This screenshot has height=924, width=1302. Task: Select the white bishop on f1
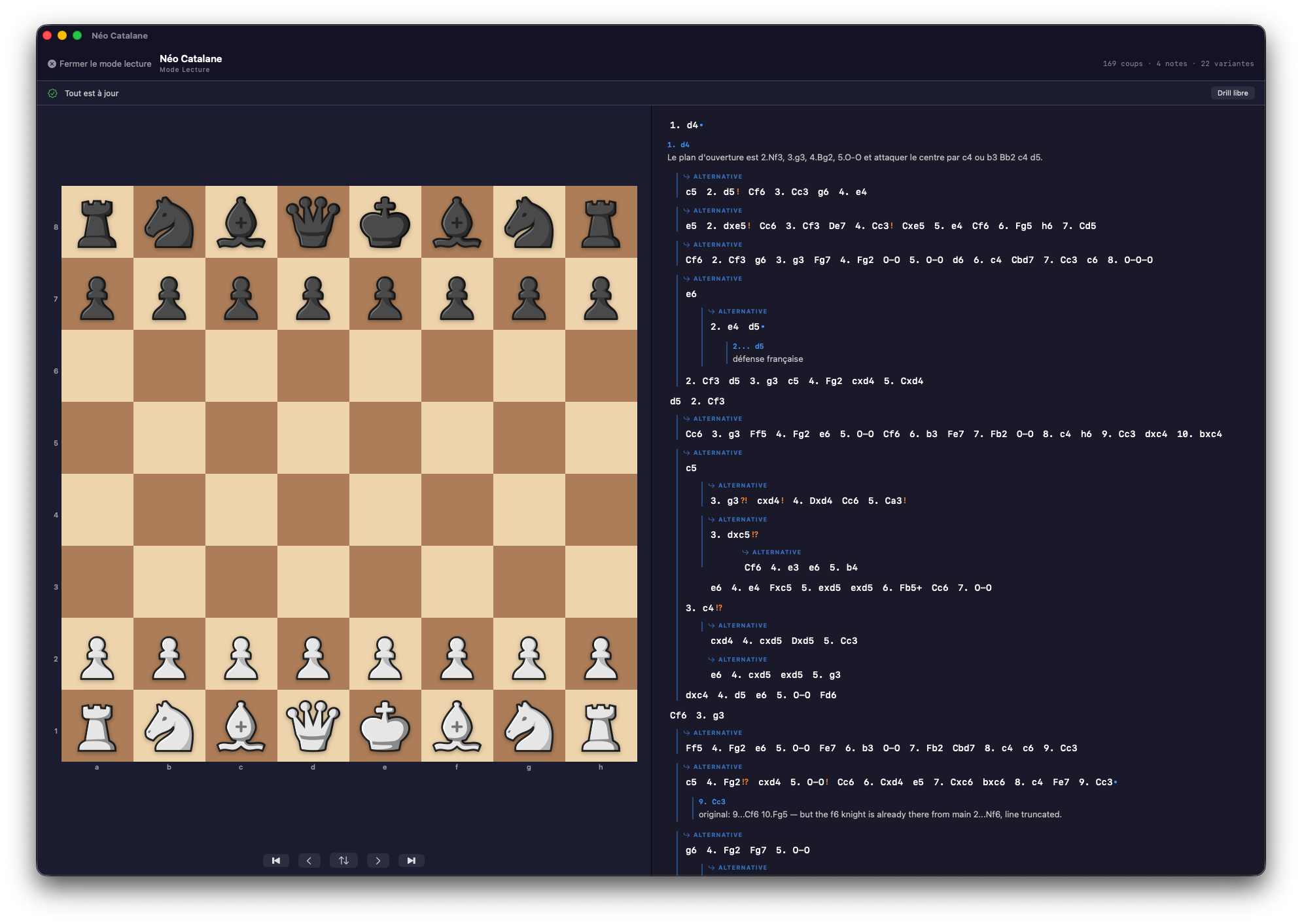click(457, 726)
